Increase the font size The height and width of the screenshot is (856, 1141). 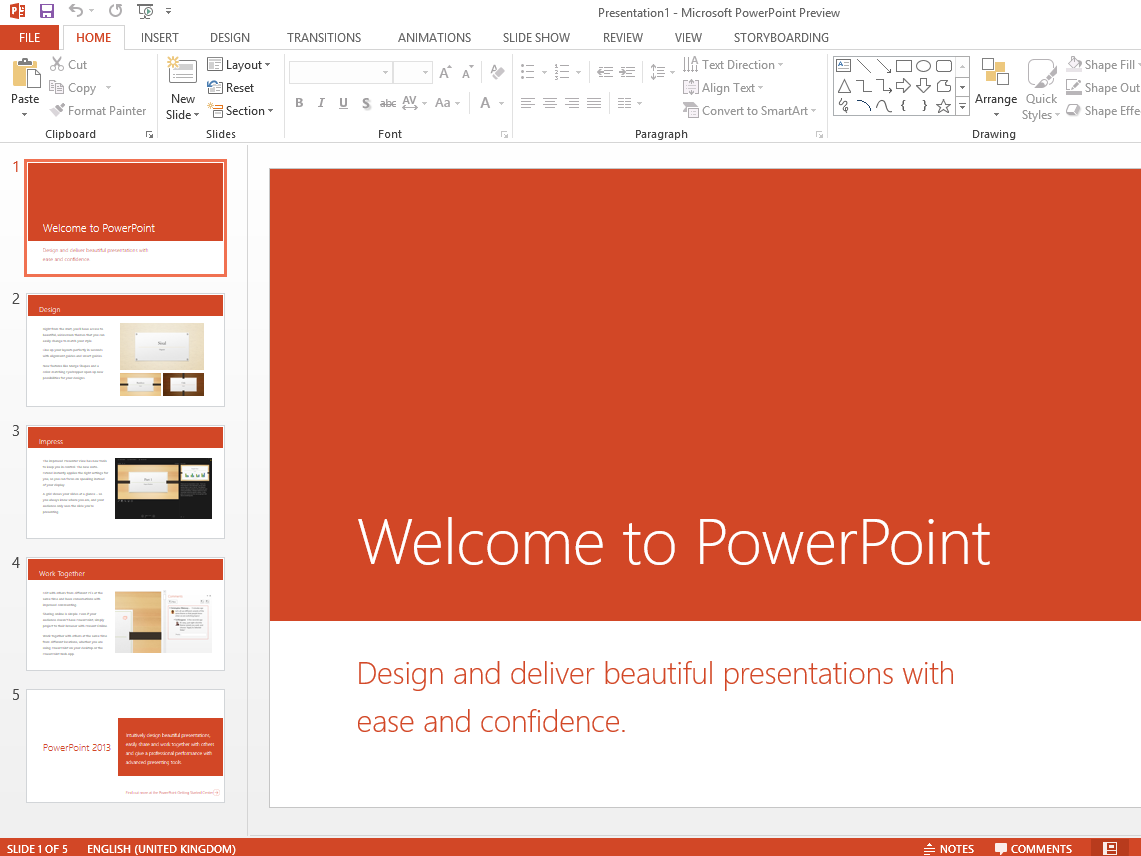(445, 72)
